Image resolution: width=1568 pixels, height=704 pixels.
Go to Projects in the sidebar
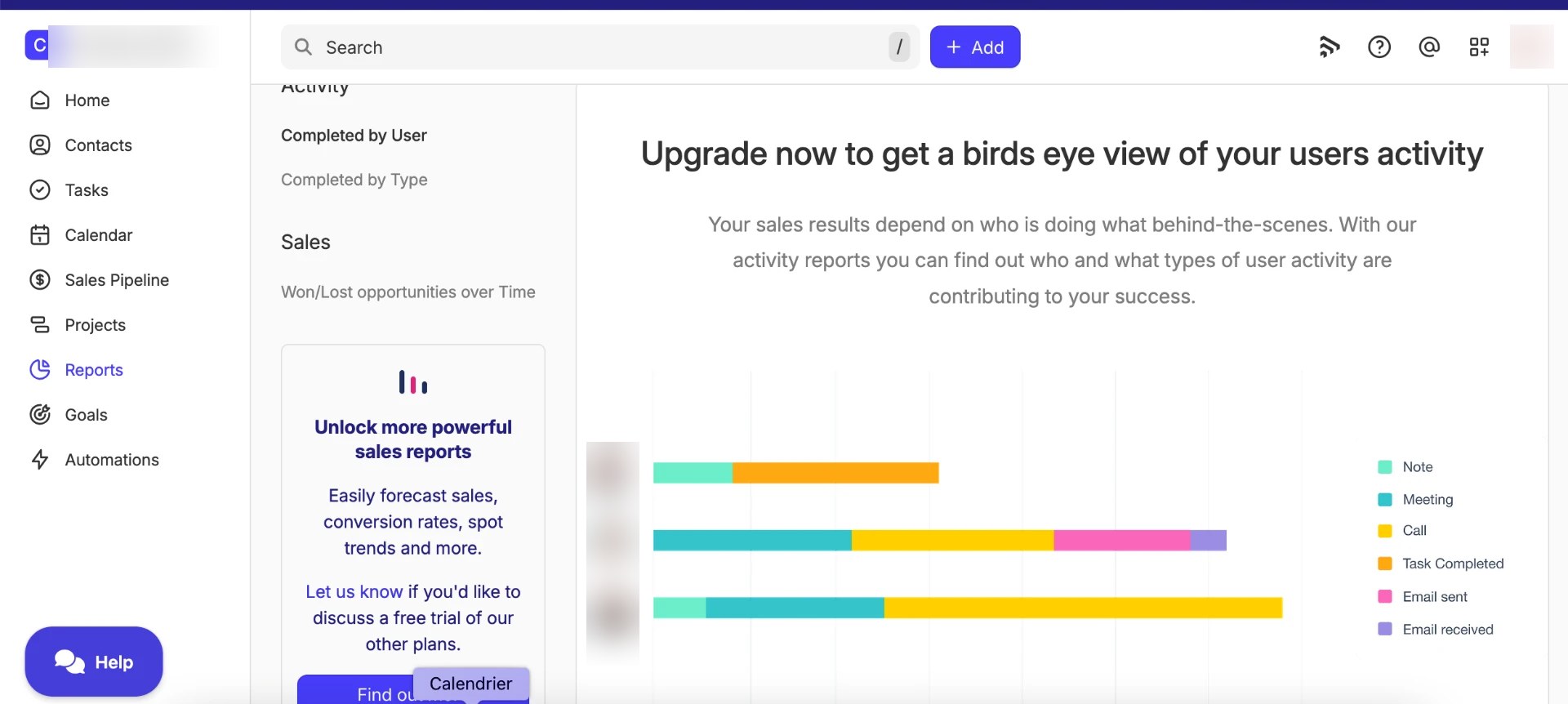[x=96, y=325]
